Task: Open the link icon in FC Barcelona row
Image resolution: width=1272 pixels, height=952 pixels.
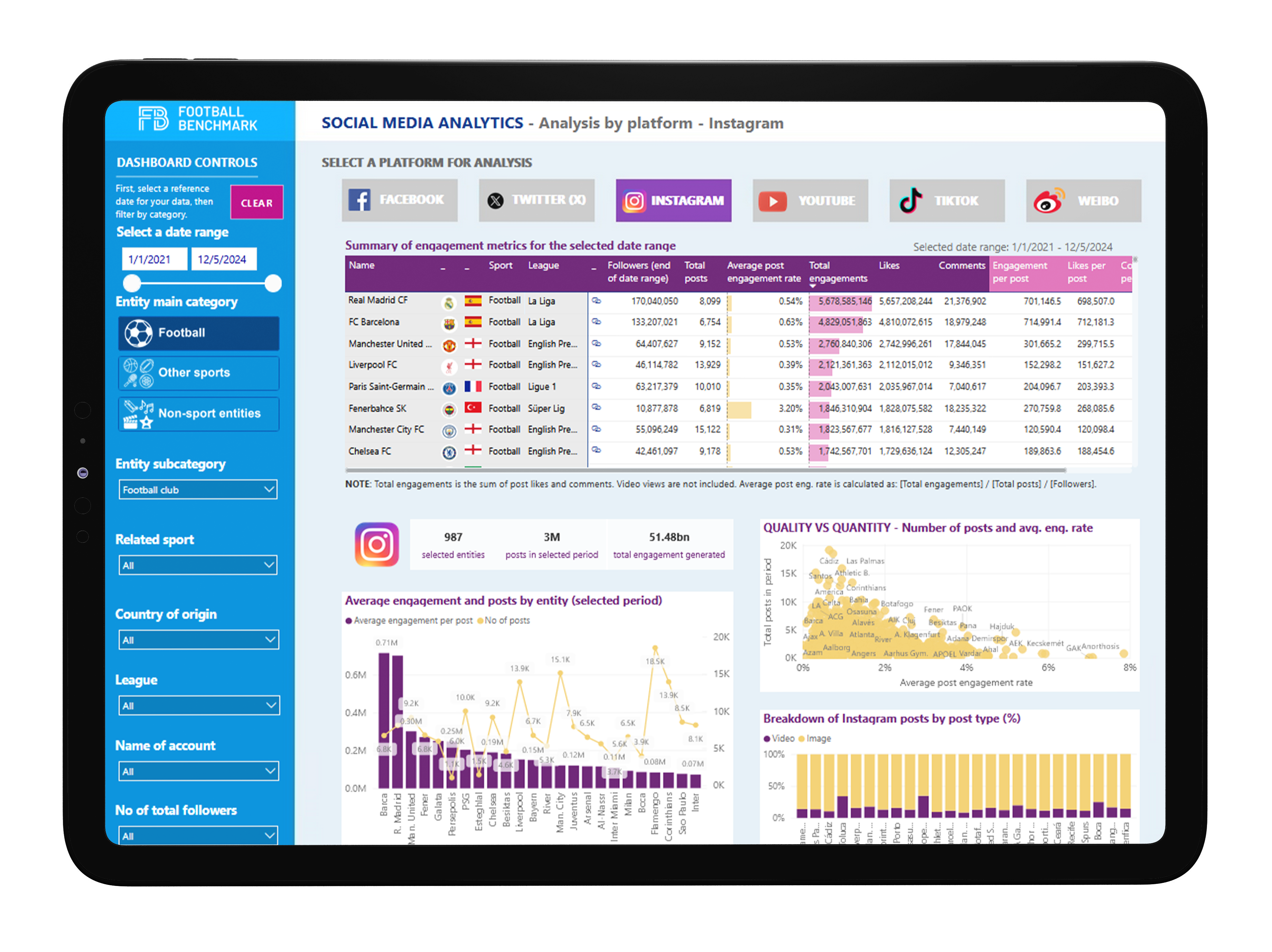Action: click(596, 321)
